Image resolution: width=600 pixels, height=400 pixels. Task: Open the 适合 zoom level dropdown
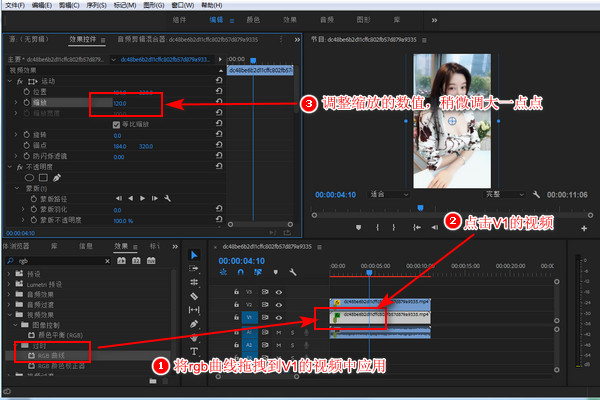(389, 194)
